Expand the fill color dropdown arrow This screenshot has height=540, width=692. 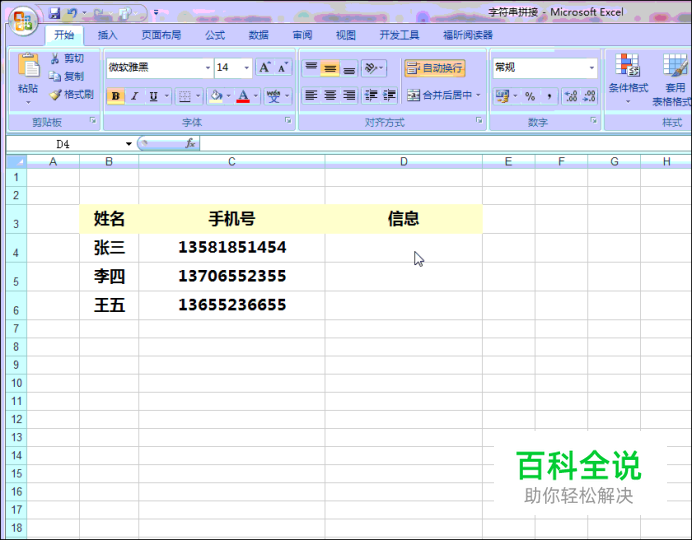[x=229, y=96]
